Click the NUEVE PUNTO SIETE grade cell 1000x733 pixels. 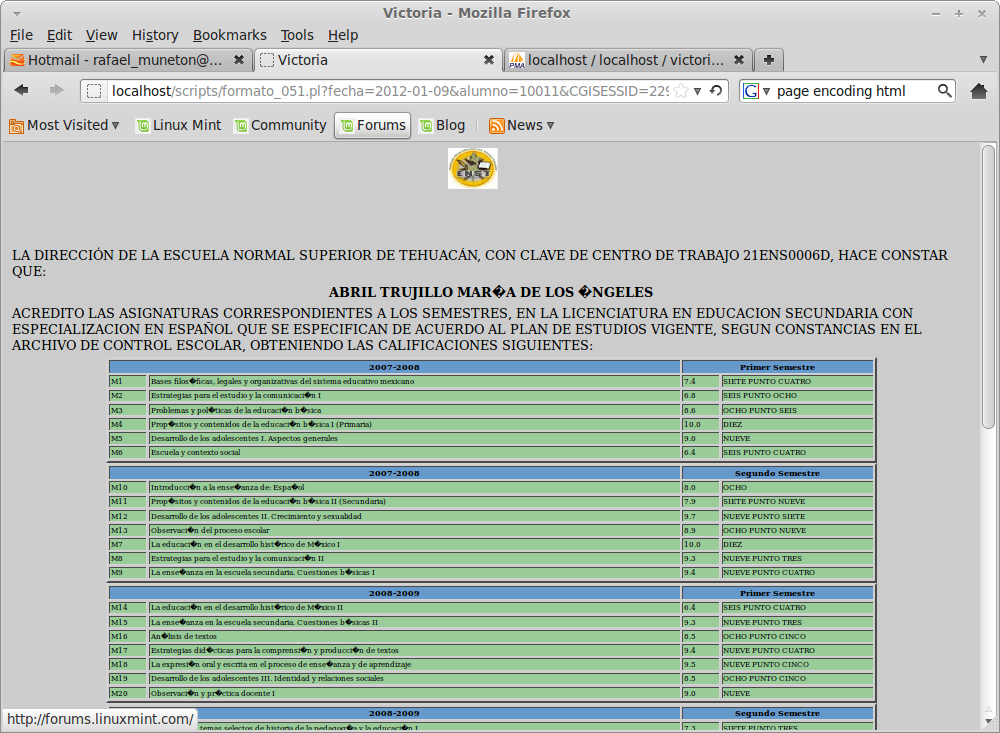797,516
